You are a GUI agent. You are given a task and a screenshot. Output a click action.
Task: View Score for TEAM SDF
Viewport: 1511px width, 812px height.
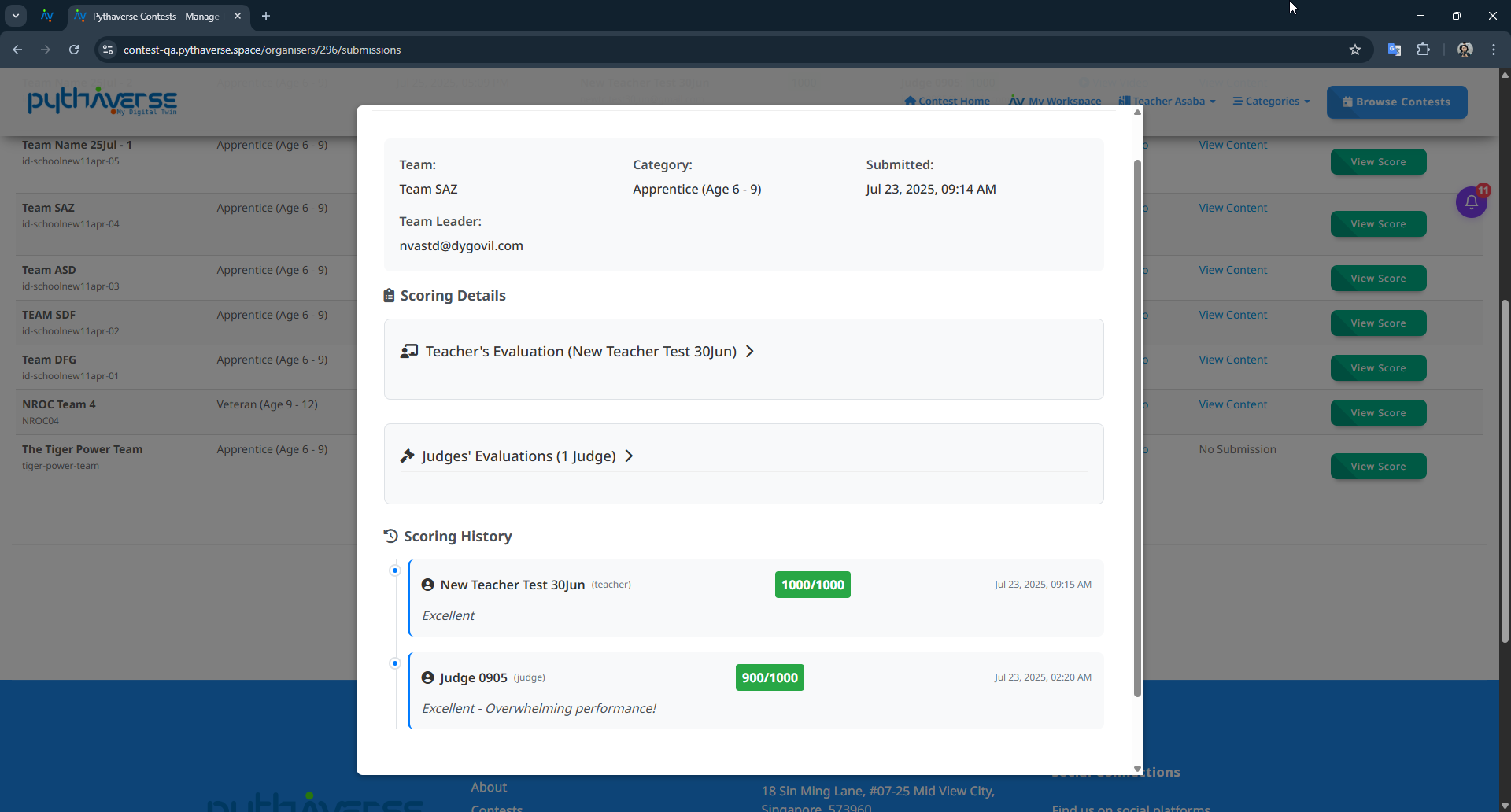(1378, 323)
